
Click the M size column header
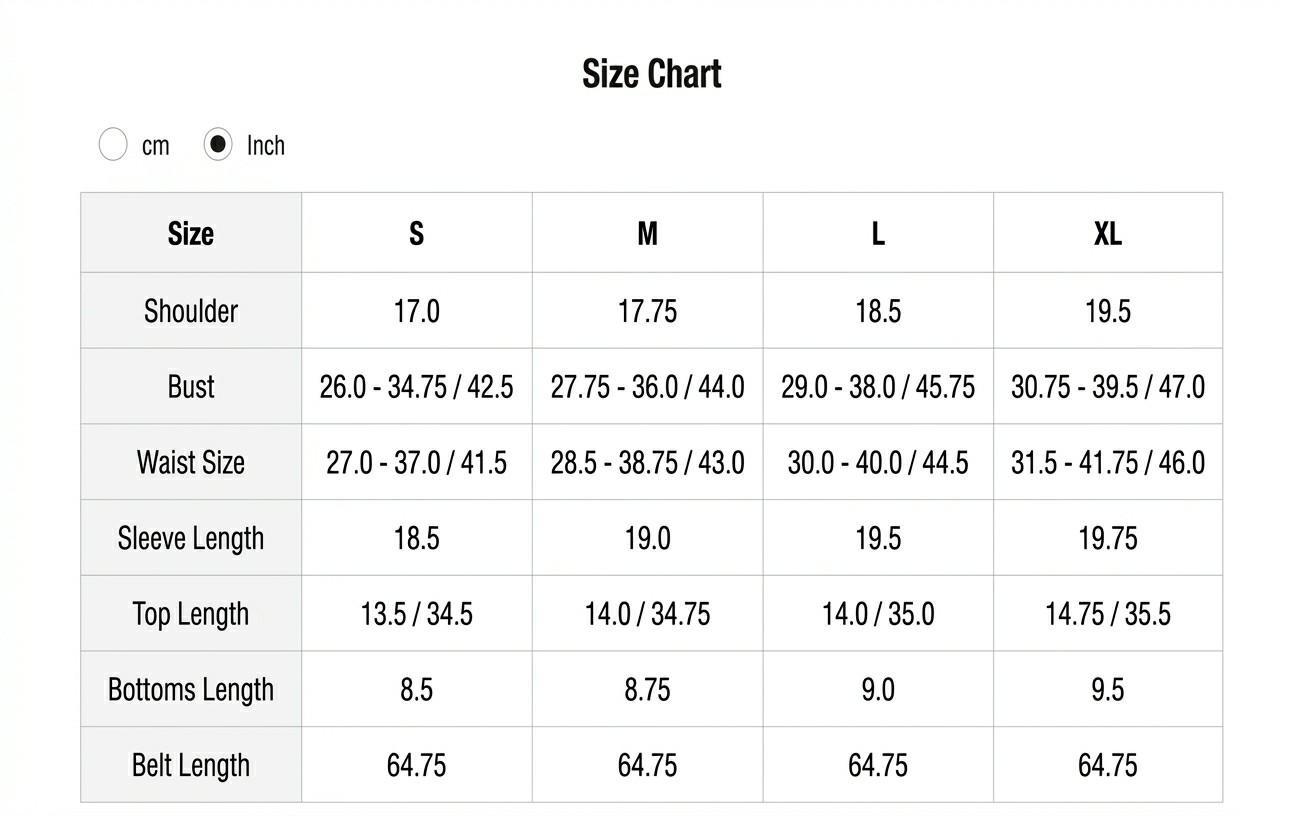[x=647, y=233]
